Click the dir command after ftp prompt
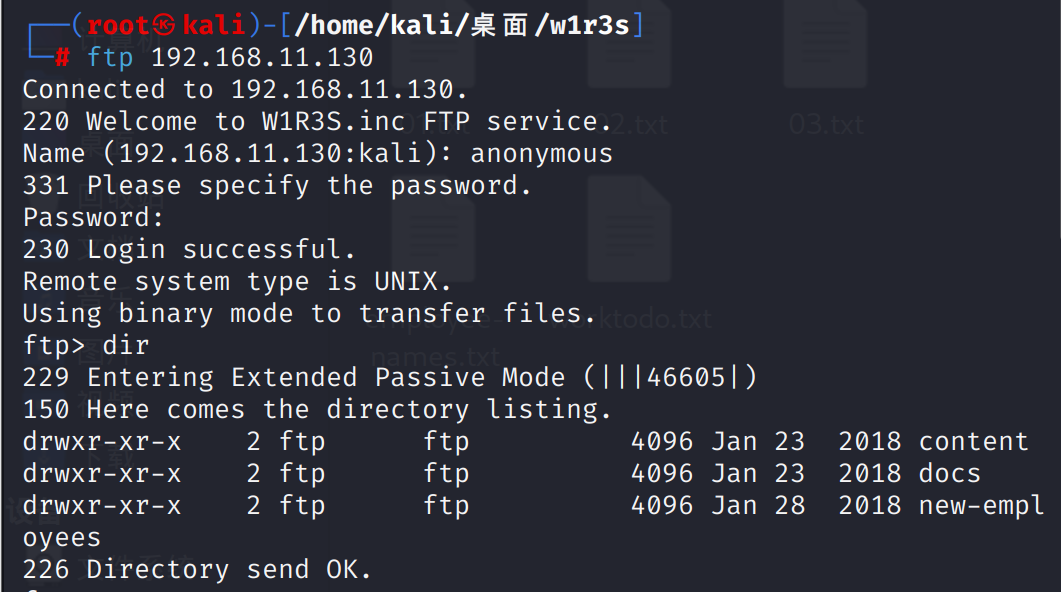Viewport: 1061px width, 592px height. 126,345
